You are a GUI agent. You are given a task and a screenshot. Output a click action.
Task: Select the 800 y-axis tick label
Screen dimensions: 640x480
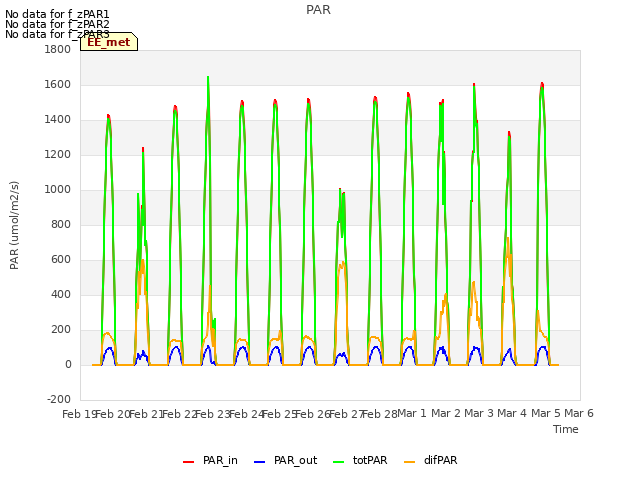(x=61, y=224)
